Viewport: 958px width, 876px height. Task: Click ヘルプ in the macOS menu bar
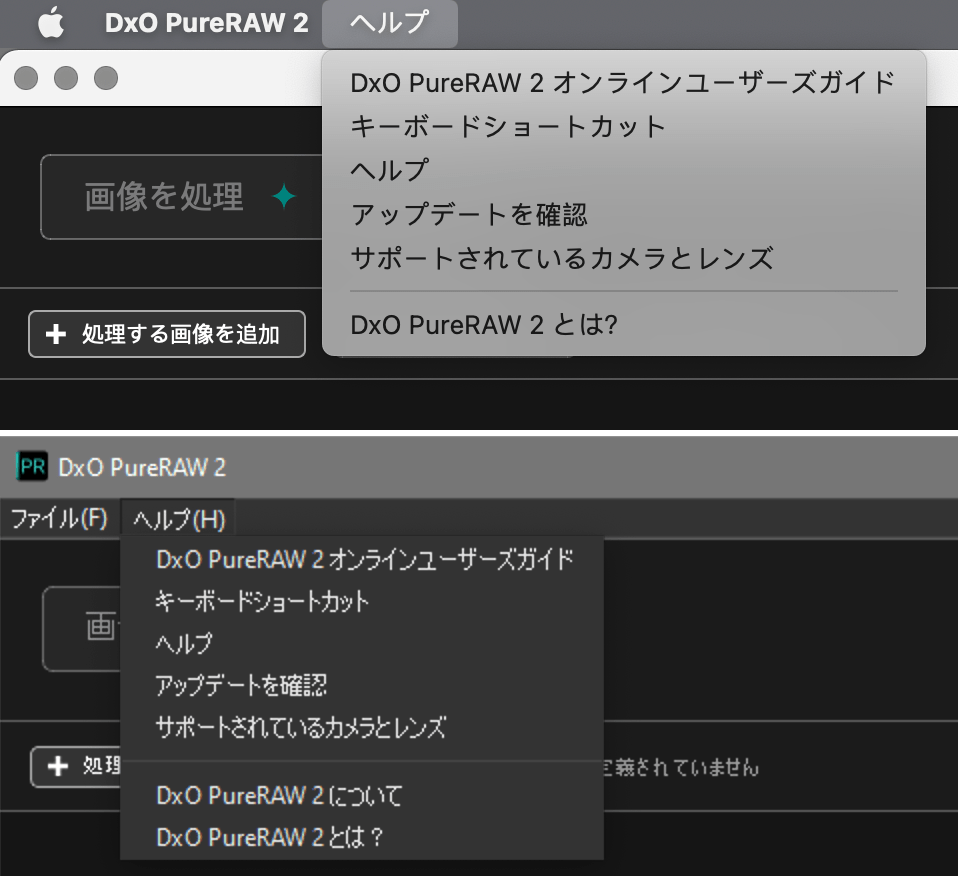[390, 23]
